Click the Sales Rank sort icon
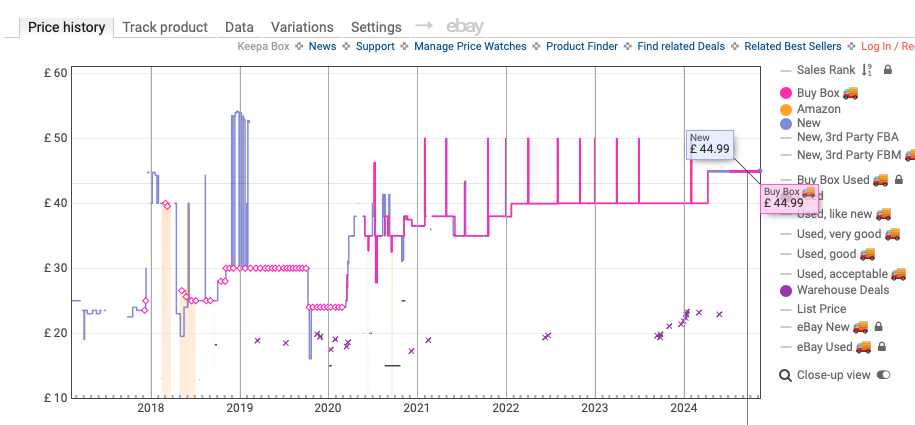Viewport: 915px width, 425px height. 867,70
